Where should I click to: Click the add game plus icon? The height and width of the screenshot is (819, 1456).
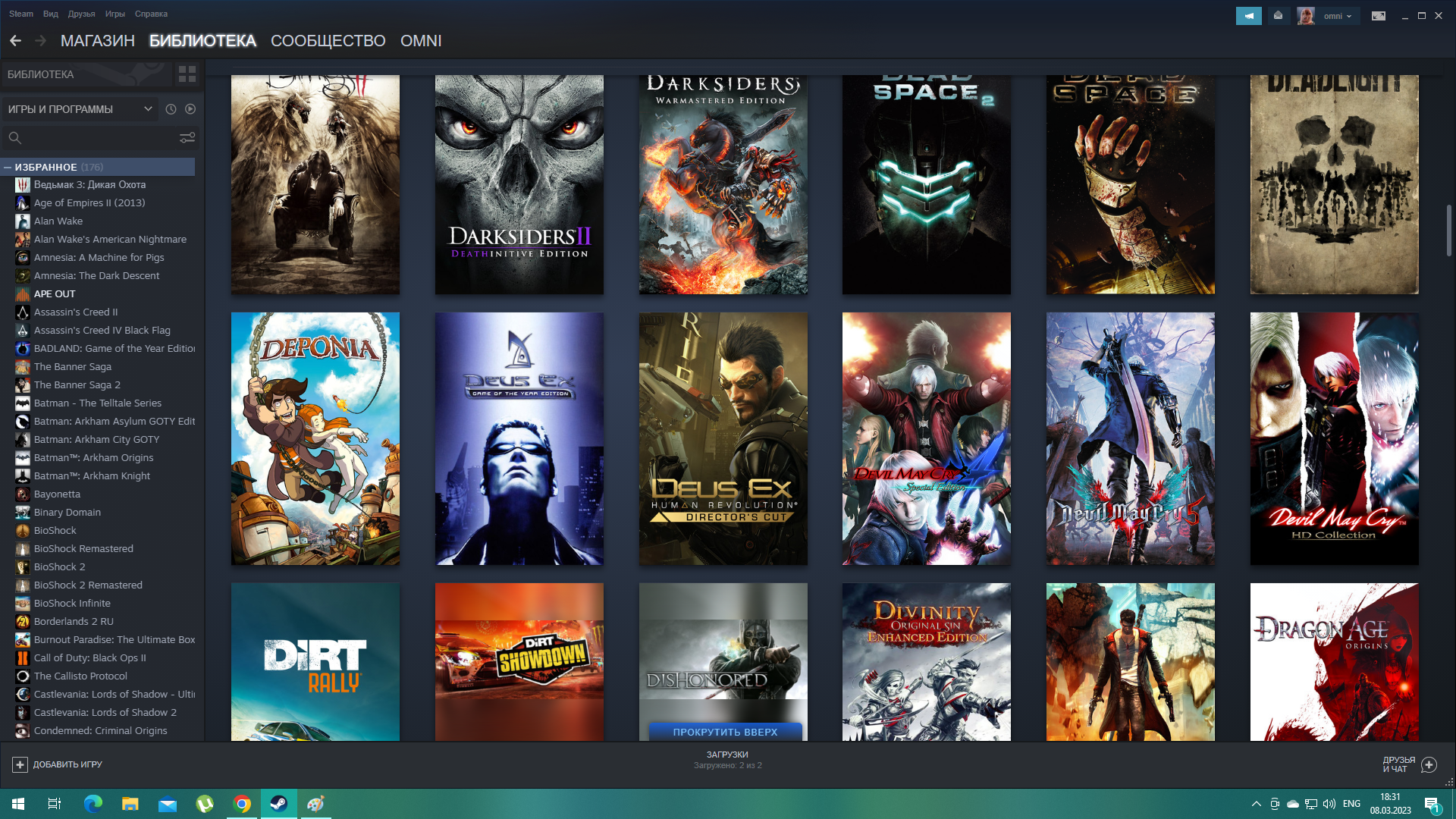20,764
